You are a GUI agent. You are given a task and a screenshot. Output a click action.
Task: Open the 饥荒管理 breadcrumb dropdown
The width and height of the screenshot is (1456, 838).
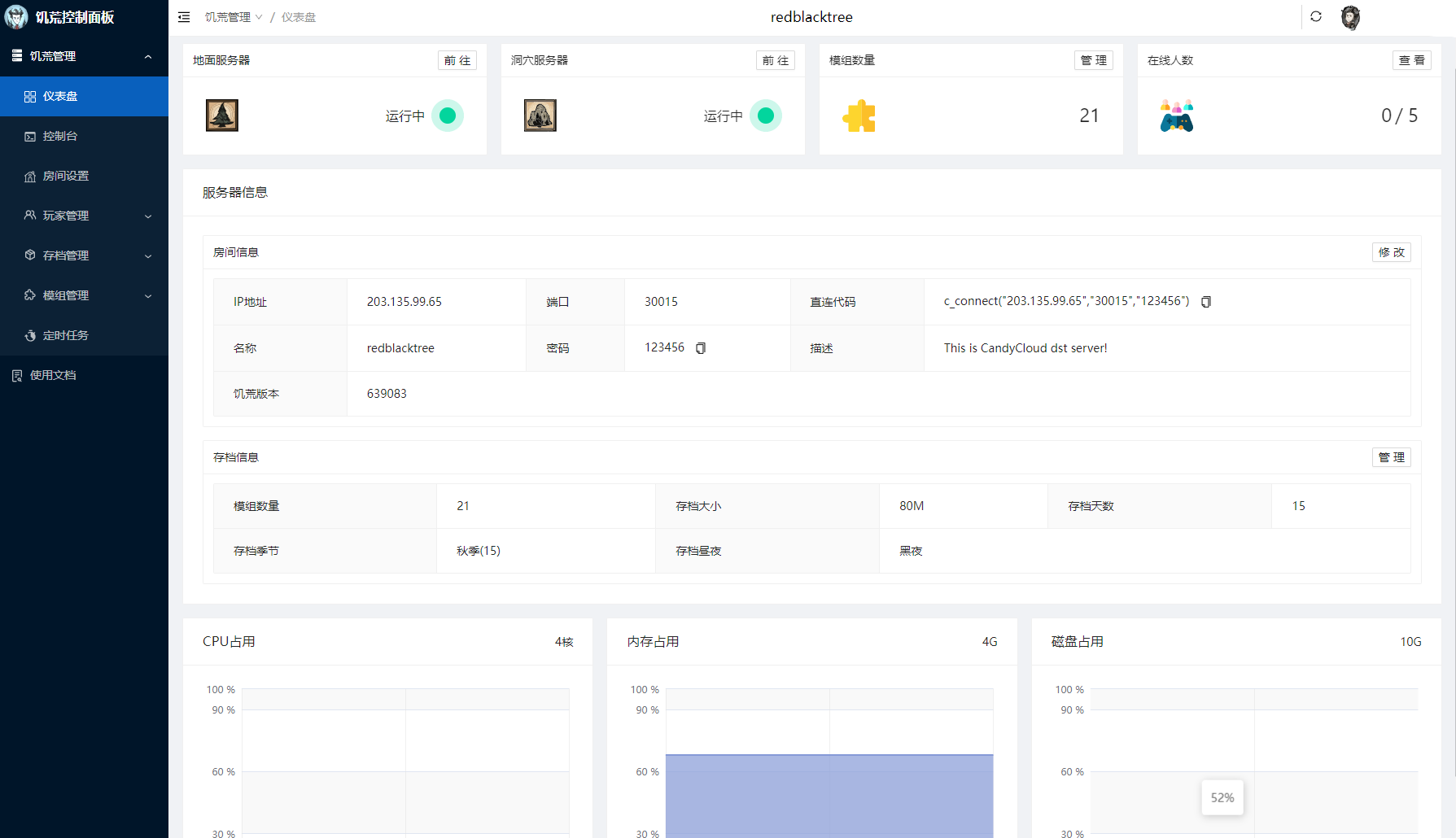point(233,17)
